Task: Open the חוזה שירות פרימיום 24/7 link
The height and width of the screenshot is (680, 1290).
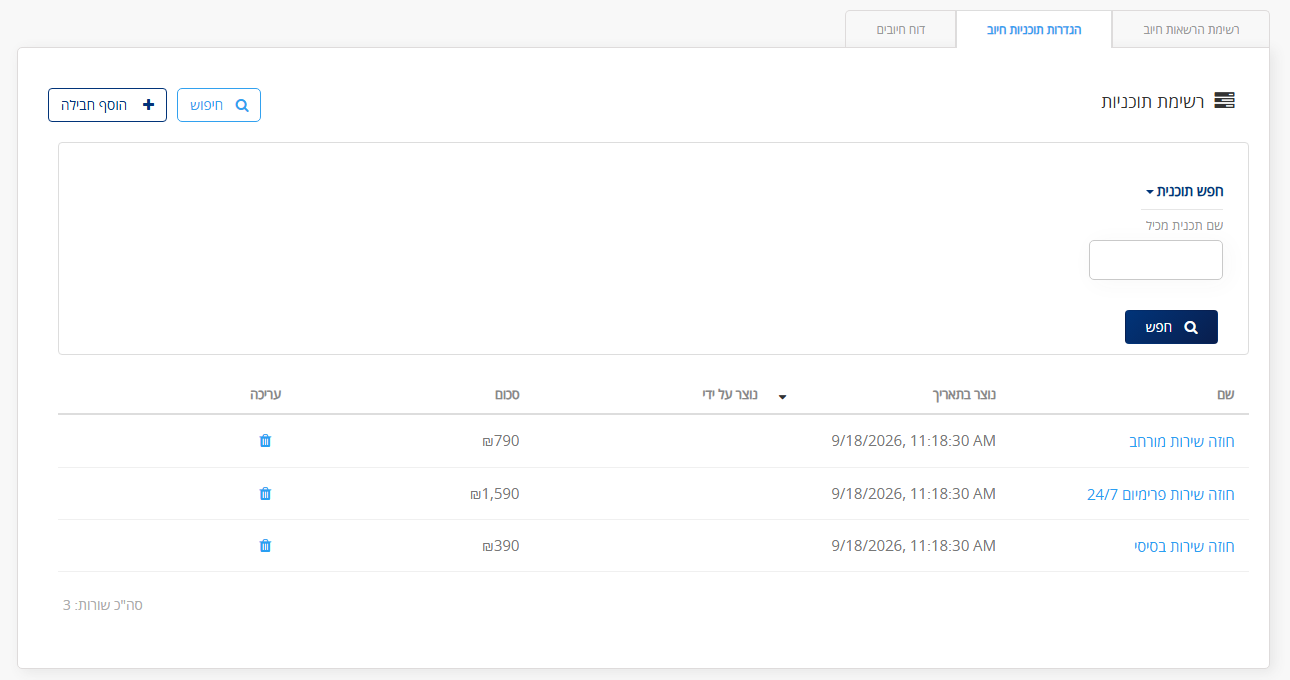Action: click(1161, 494)
